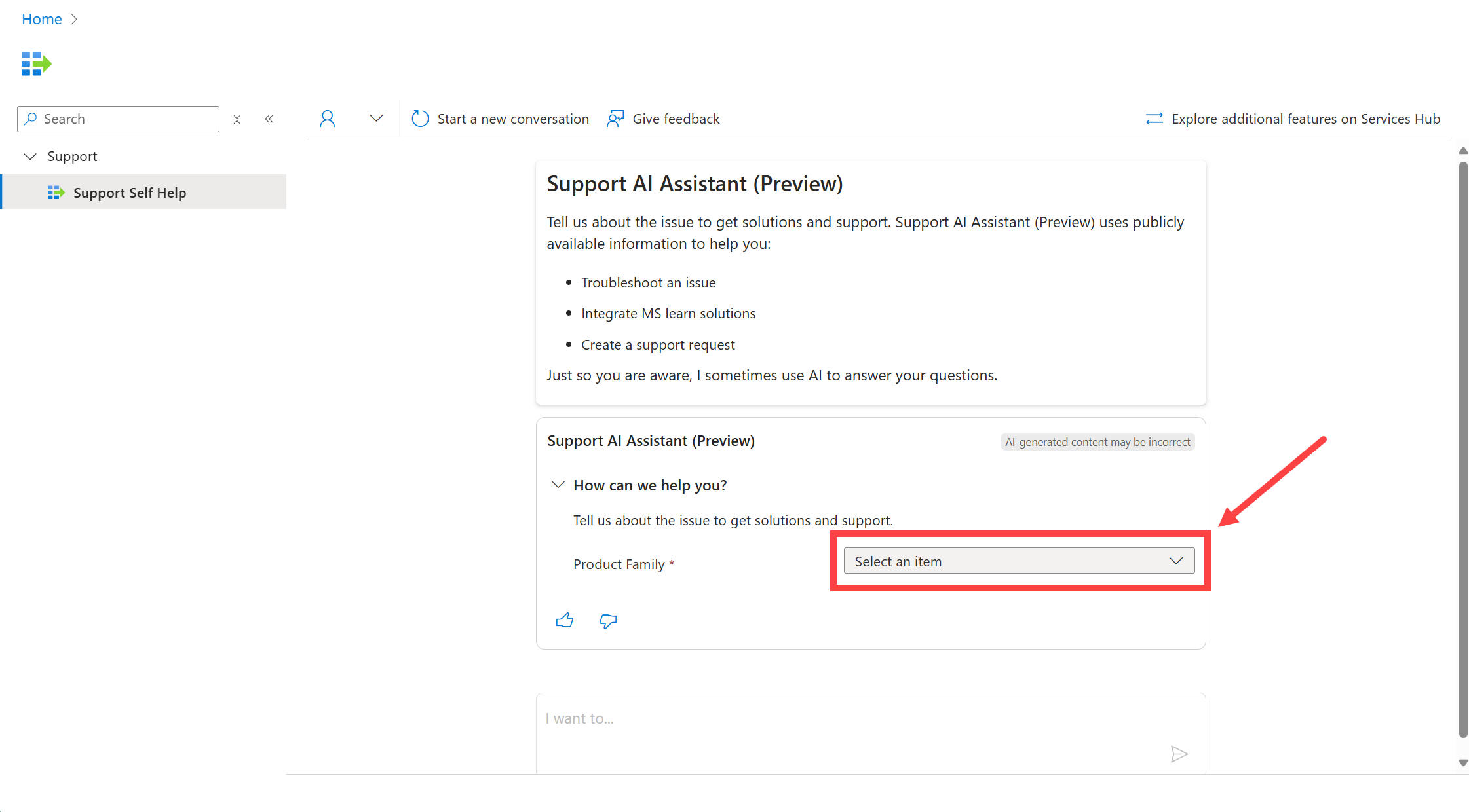Click the scrollbar down arrow
Screen dimensions: 1469x812
pyautogui.click(x=1463, y=762)
